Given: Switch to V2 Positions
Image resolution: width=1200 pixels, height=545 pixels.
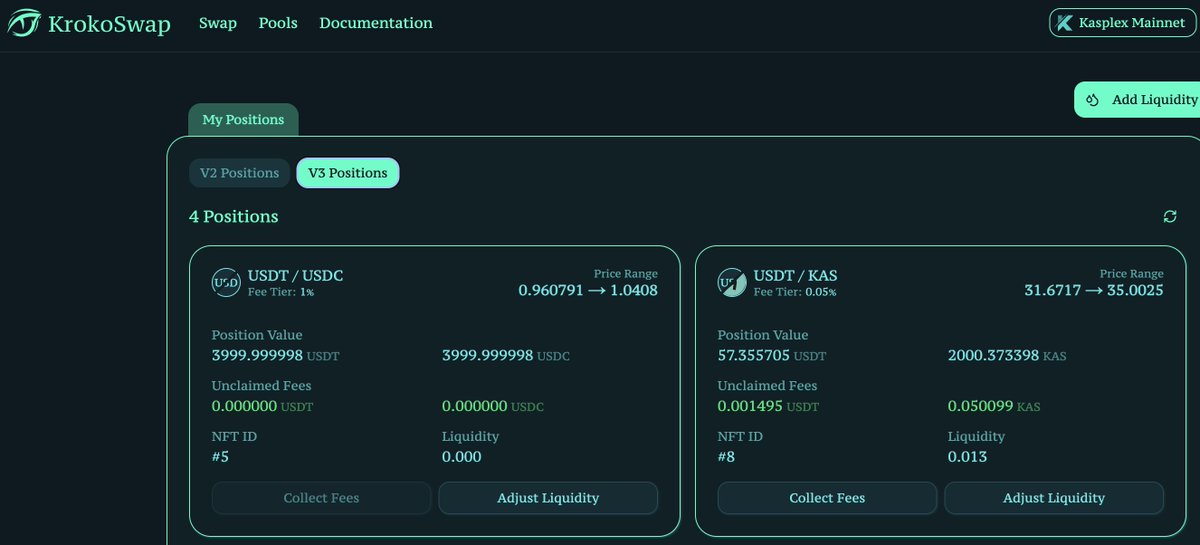Looking at the screenshot, I should 239,173.
